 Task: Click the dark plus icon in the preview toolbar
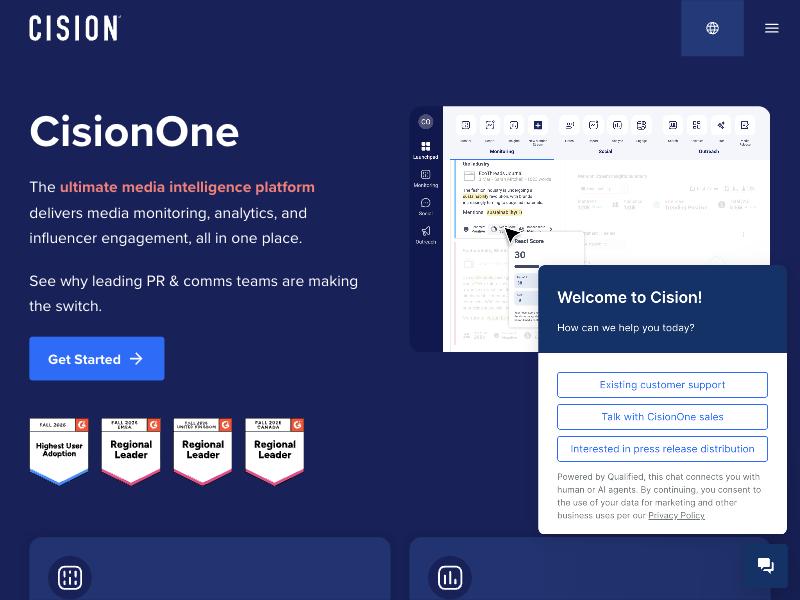[x=538, y=125]
